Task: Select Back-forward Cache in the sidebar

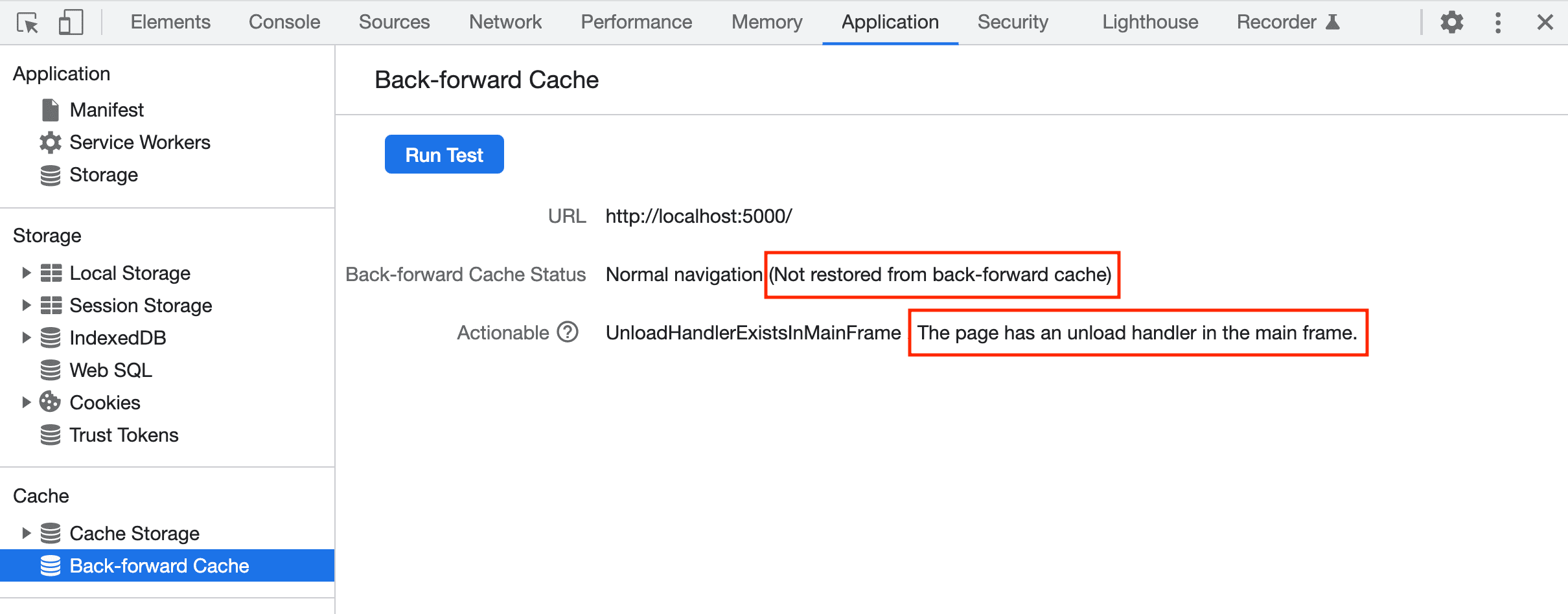Action: click(159, 565)
